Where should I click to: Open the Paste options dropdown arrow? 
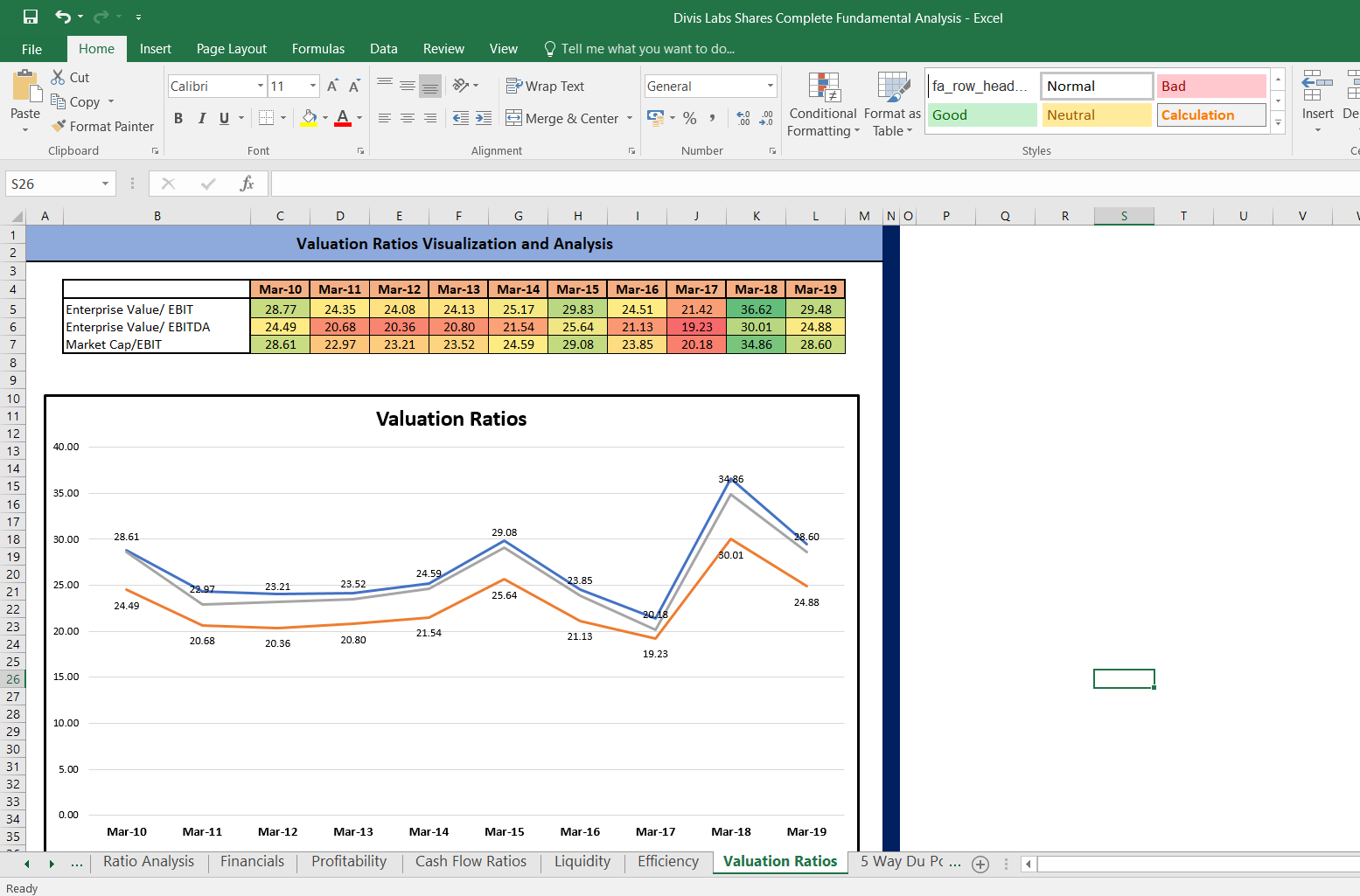25,130
